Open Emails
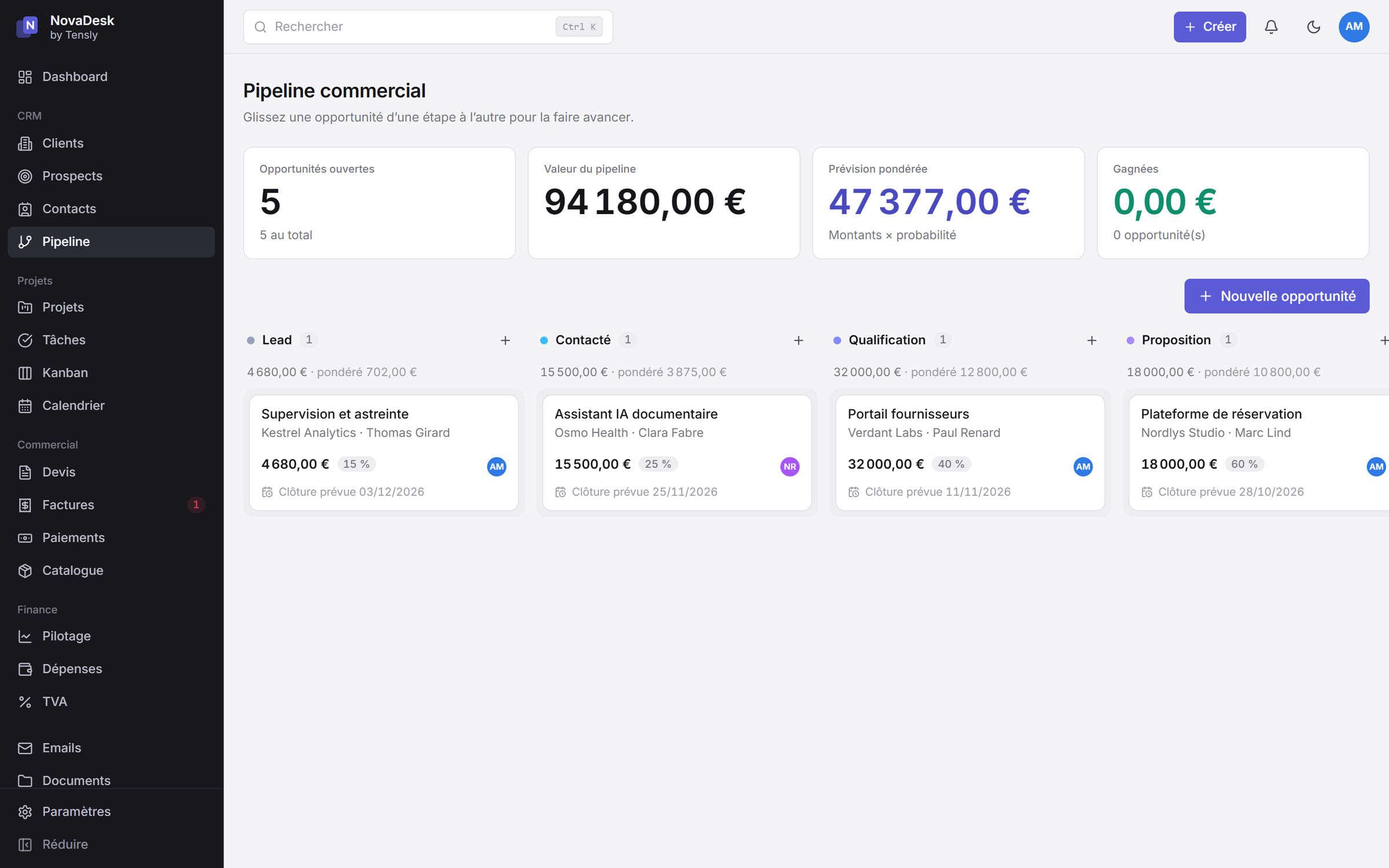The width and height of the screenshot is (1389, 868). tap(111, 748)
